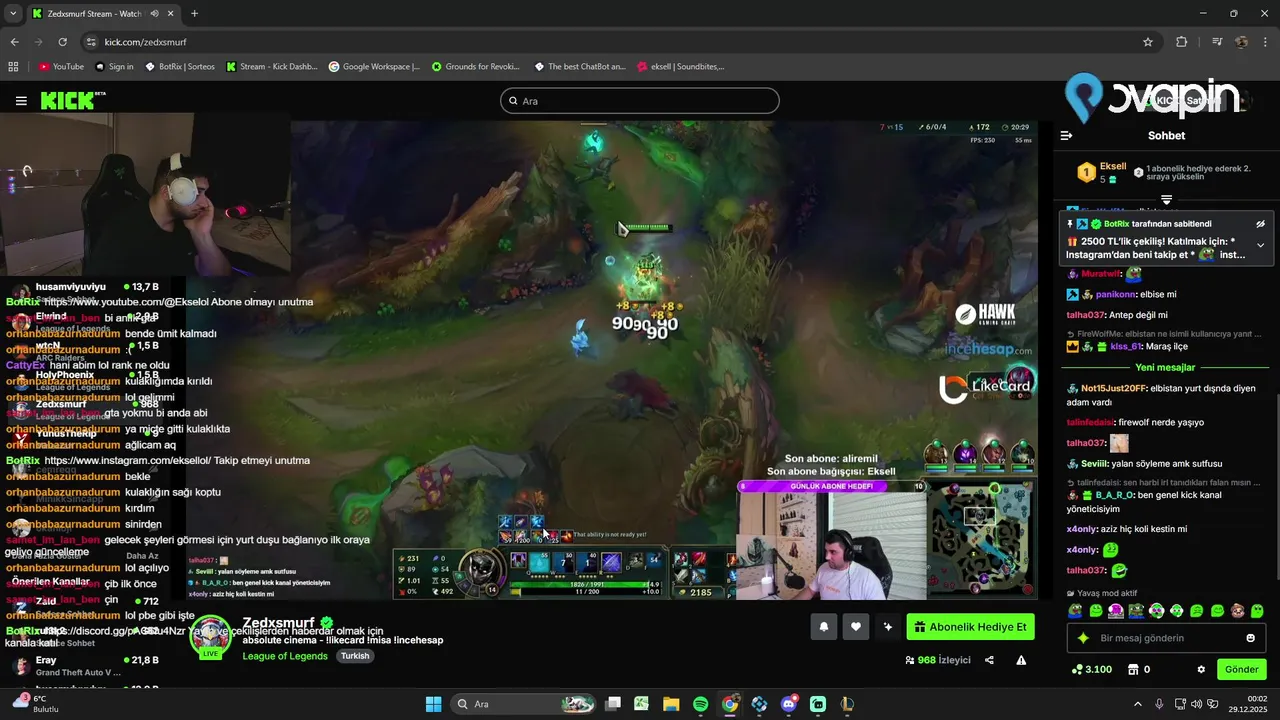The height and width of the screenshot is (720, 1280).
Task: Share the stream via share icon
Action: point(989,660)
